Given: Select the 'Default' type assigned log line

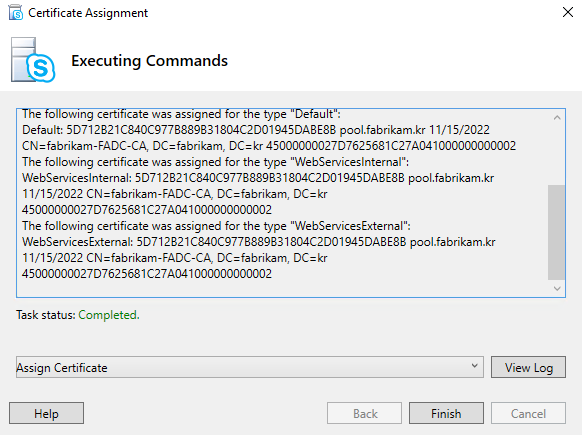Looking at the screenshot, I should click(181, 114).
